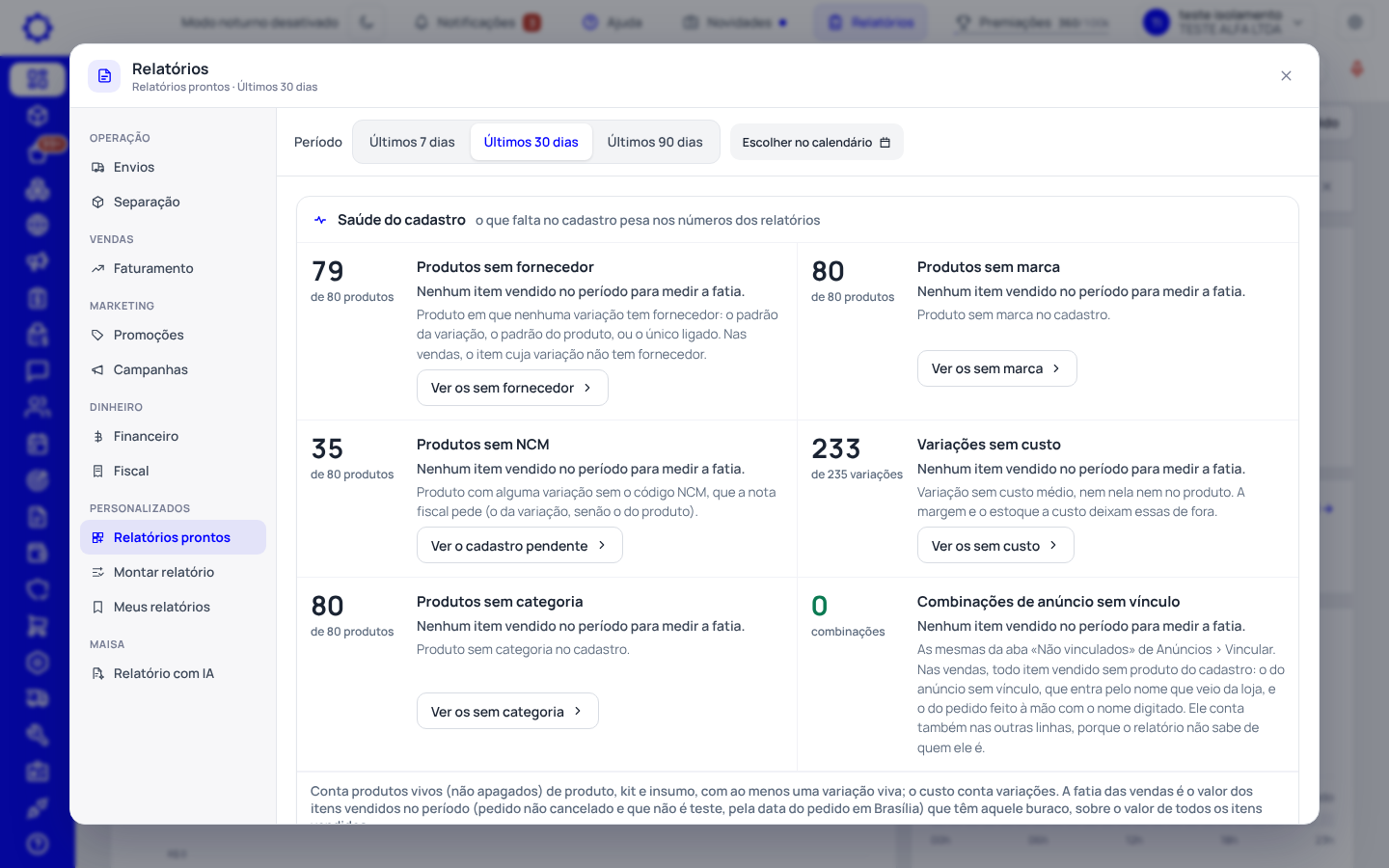1389x868 pixels.
Task: Click the Faturamento trend arrow icon
Action: pos(97,268)
